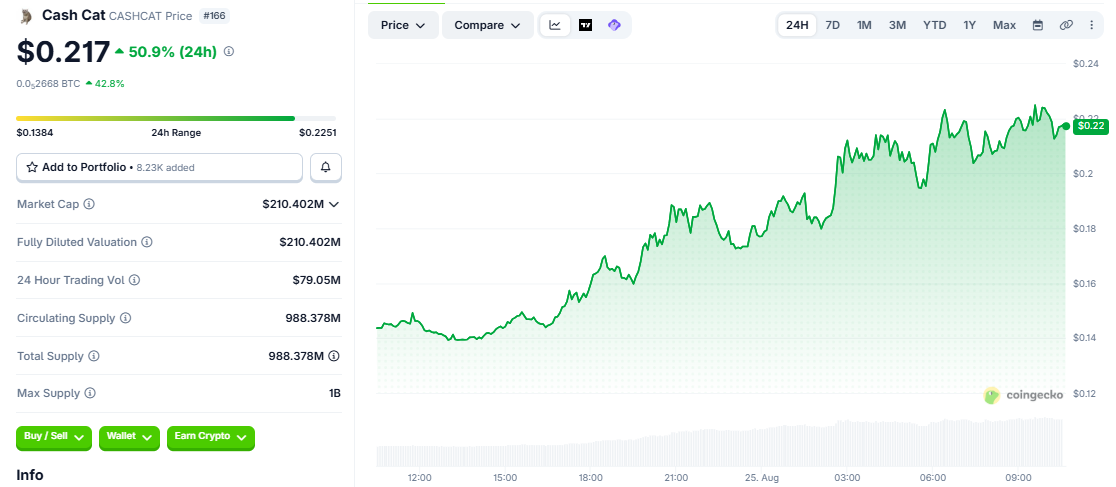Select the YTD time range
The image size is (1116, 487).
click(935, 25)
